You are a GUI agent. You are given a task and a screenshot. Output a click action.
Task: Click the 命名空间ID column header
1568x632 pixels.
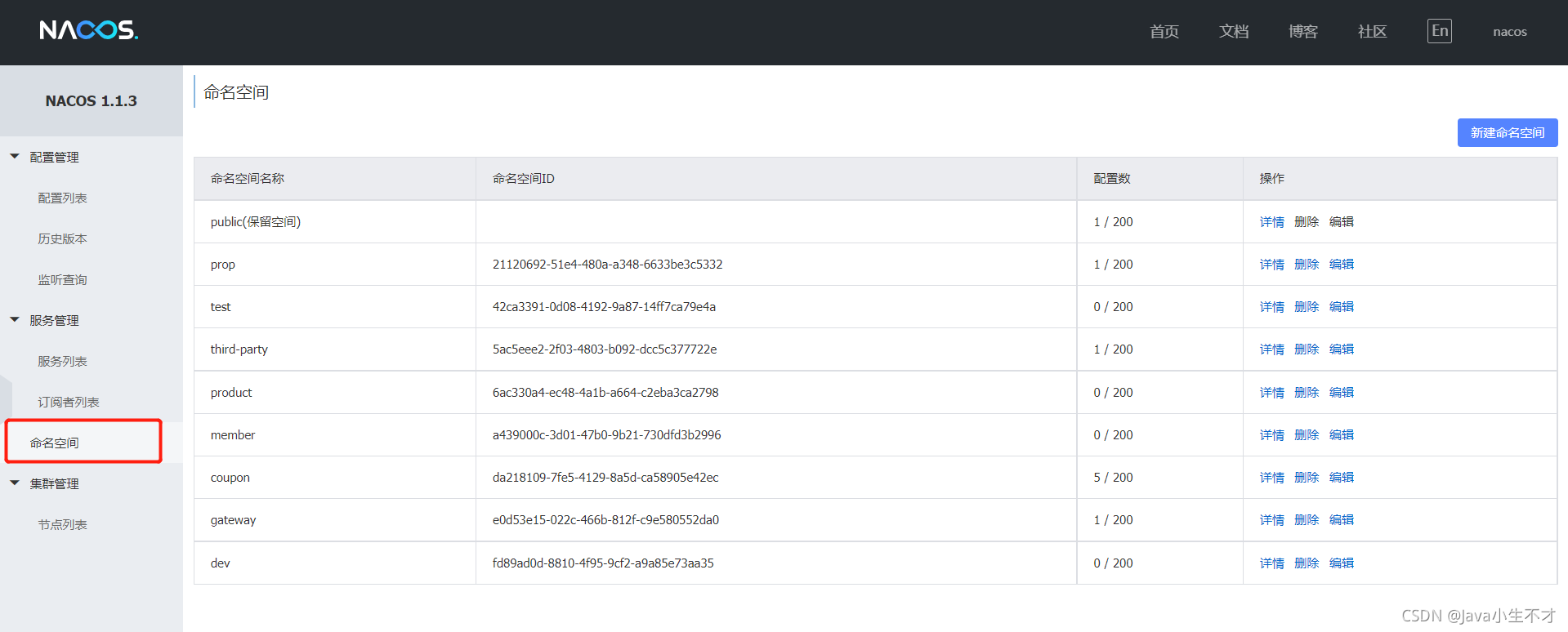click(x=523, y=178)
